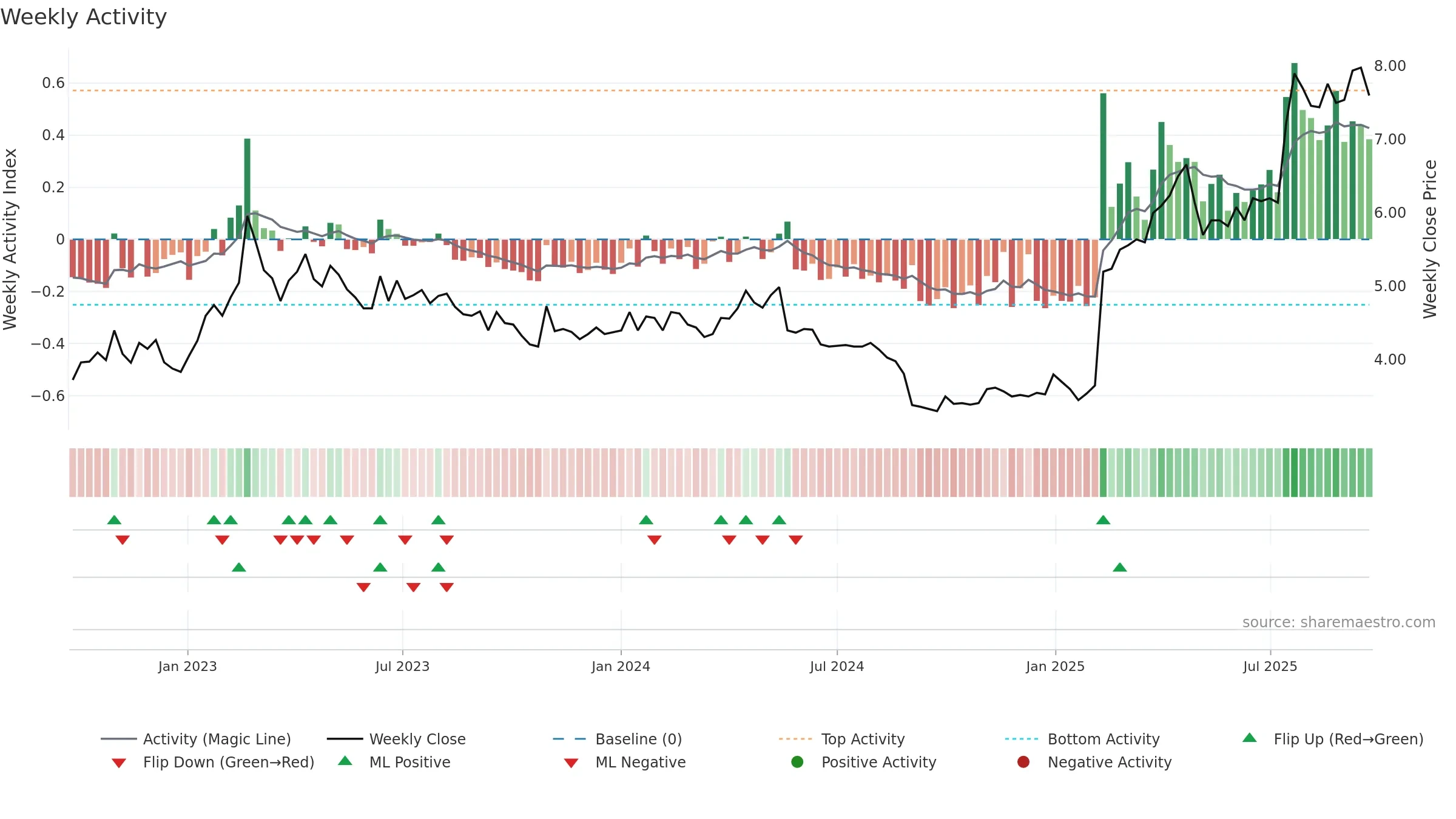
Task: Toggle Flip Up (Red→Green) legend entry
Action: [1333, 739]
